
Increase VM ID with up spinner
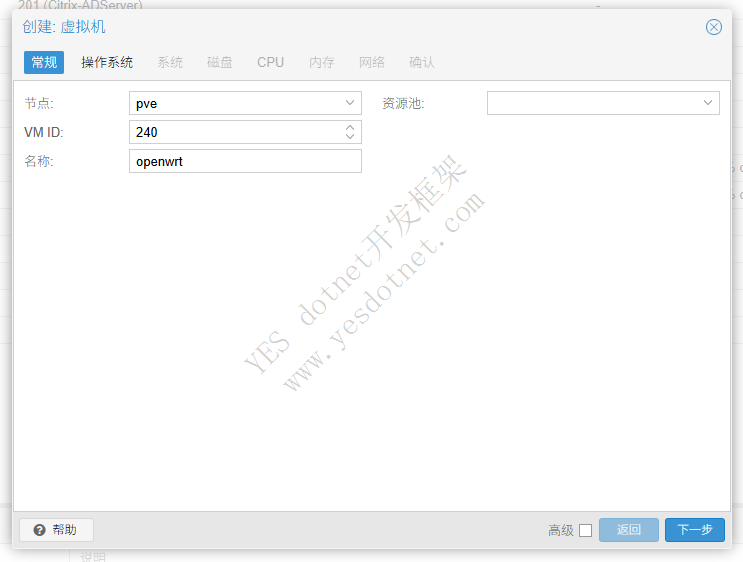click(x=350, y=127)
